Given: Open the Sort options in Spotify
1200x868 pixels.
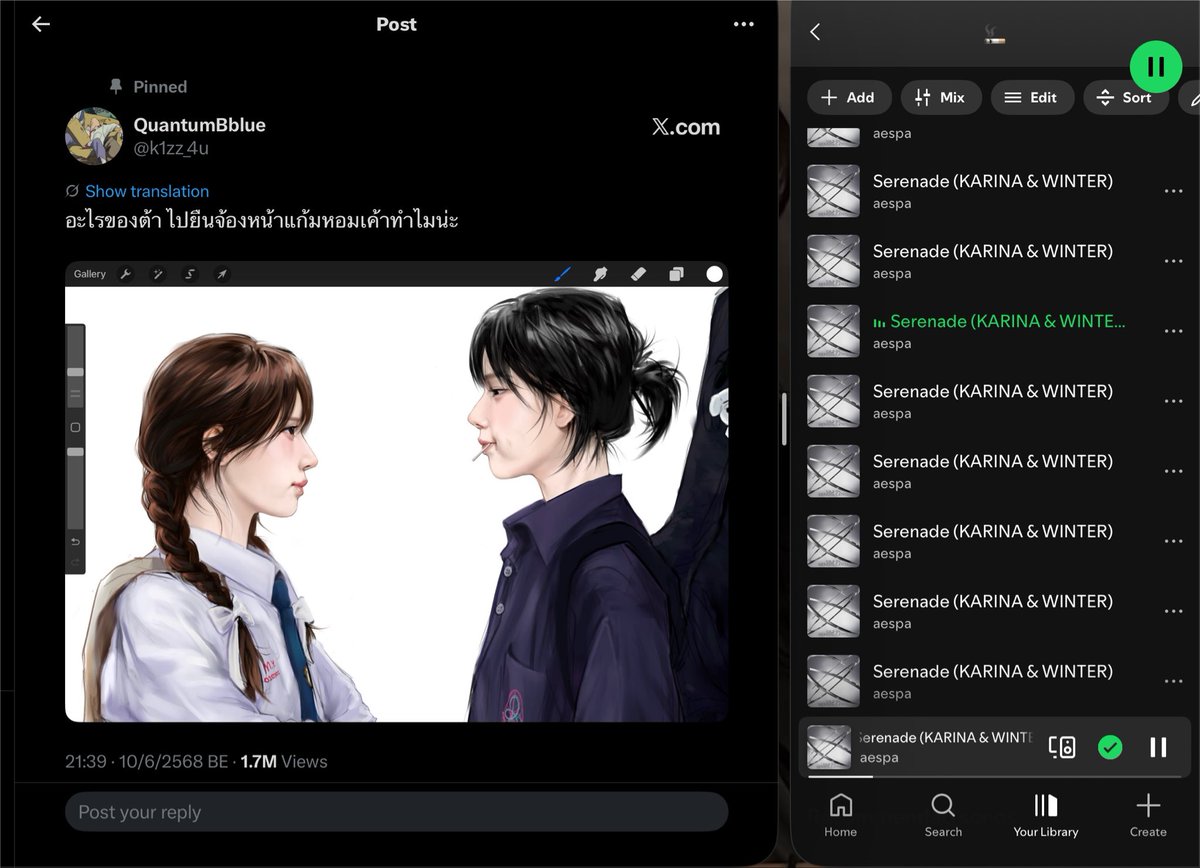Looking at the screenshot, I should [x=1125, y=97].
